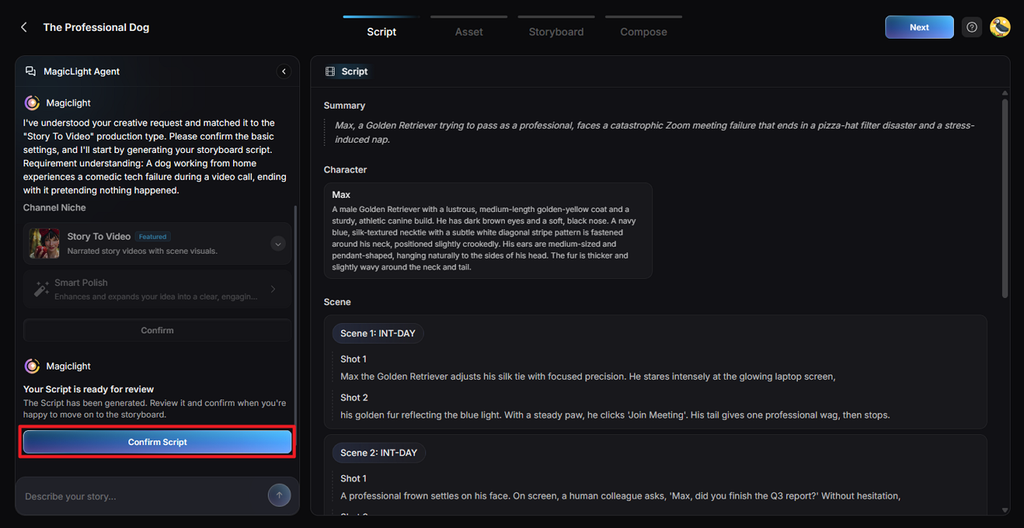Go back using the arrow beside project title
This screenshot has width=1024, height=528.
[x=24, y=27]
